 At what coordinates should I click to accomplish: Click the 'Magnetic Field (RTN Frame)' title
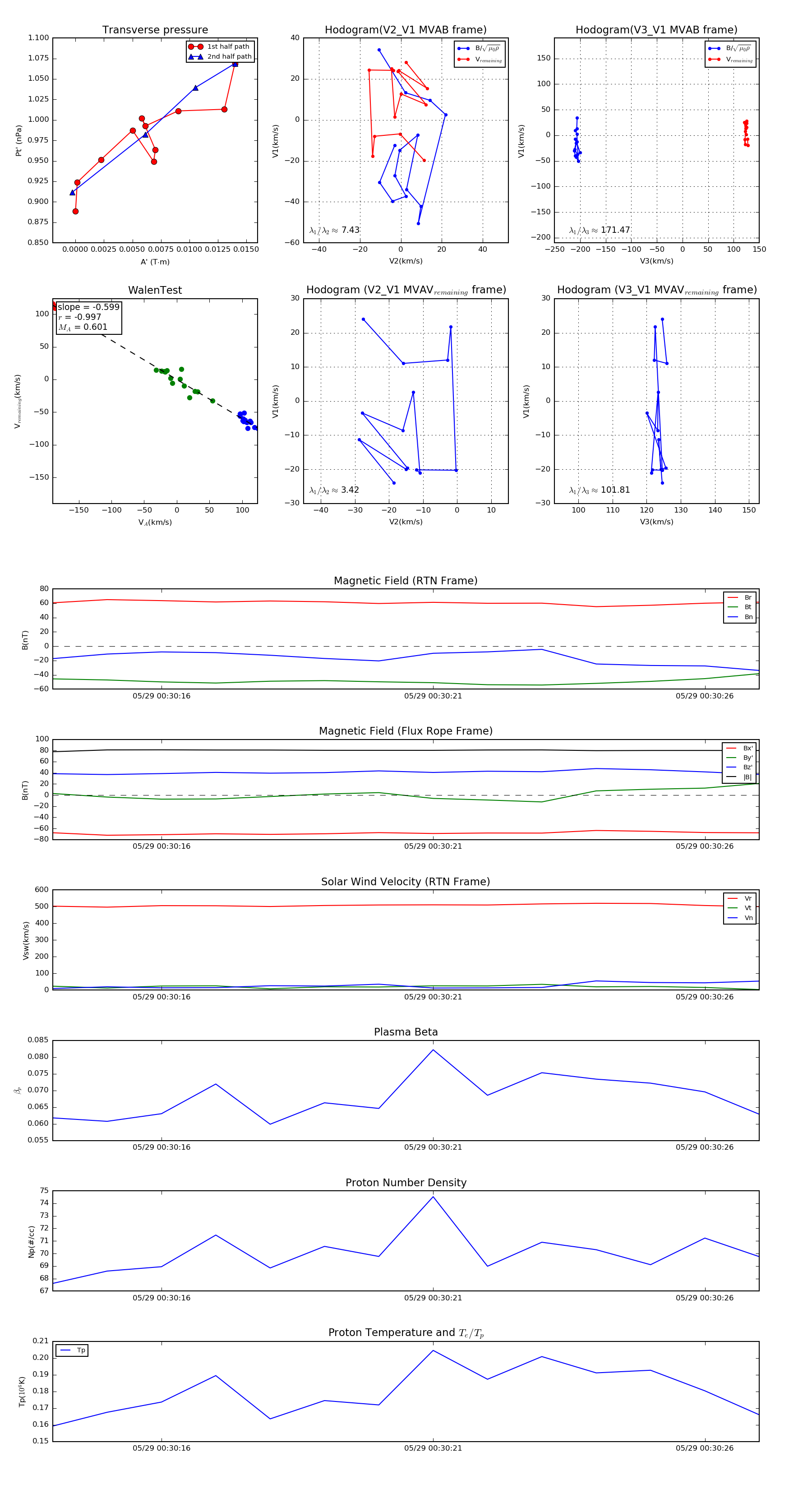[406, 581]
